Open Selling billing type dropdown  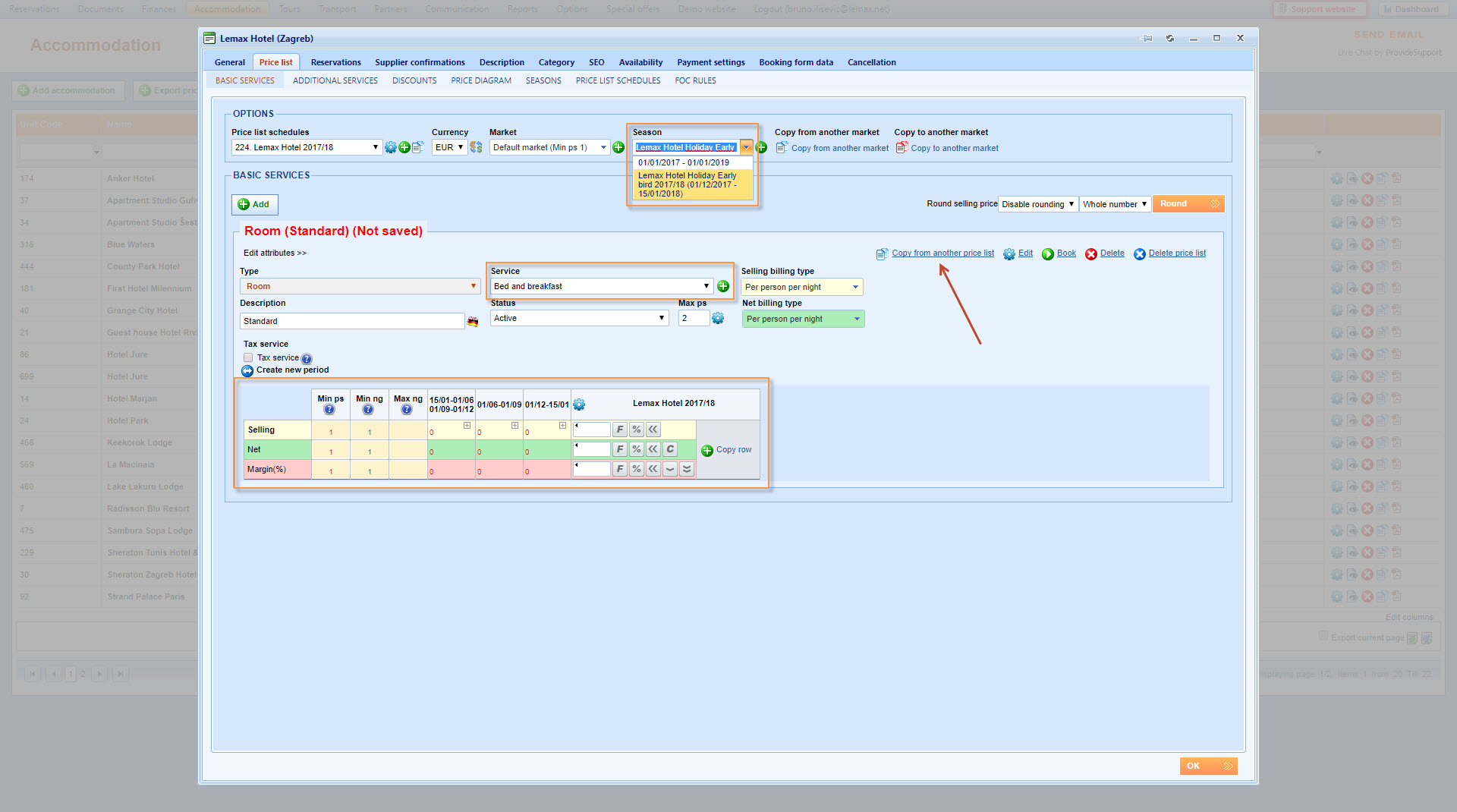coord(802,287)
